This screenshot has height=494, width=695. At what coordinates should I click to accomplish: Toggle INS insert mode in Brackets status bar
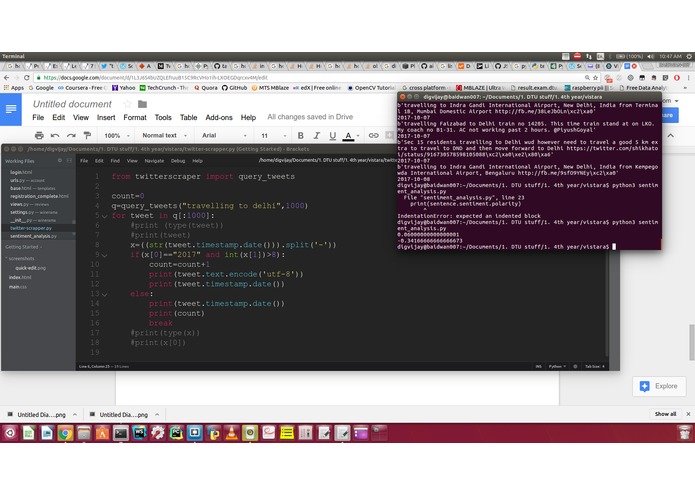pyautogui.click(x=539, y=366)
